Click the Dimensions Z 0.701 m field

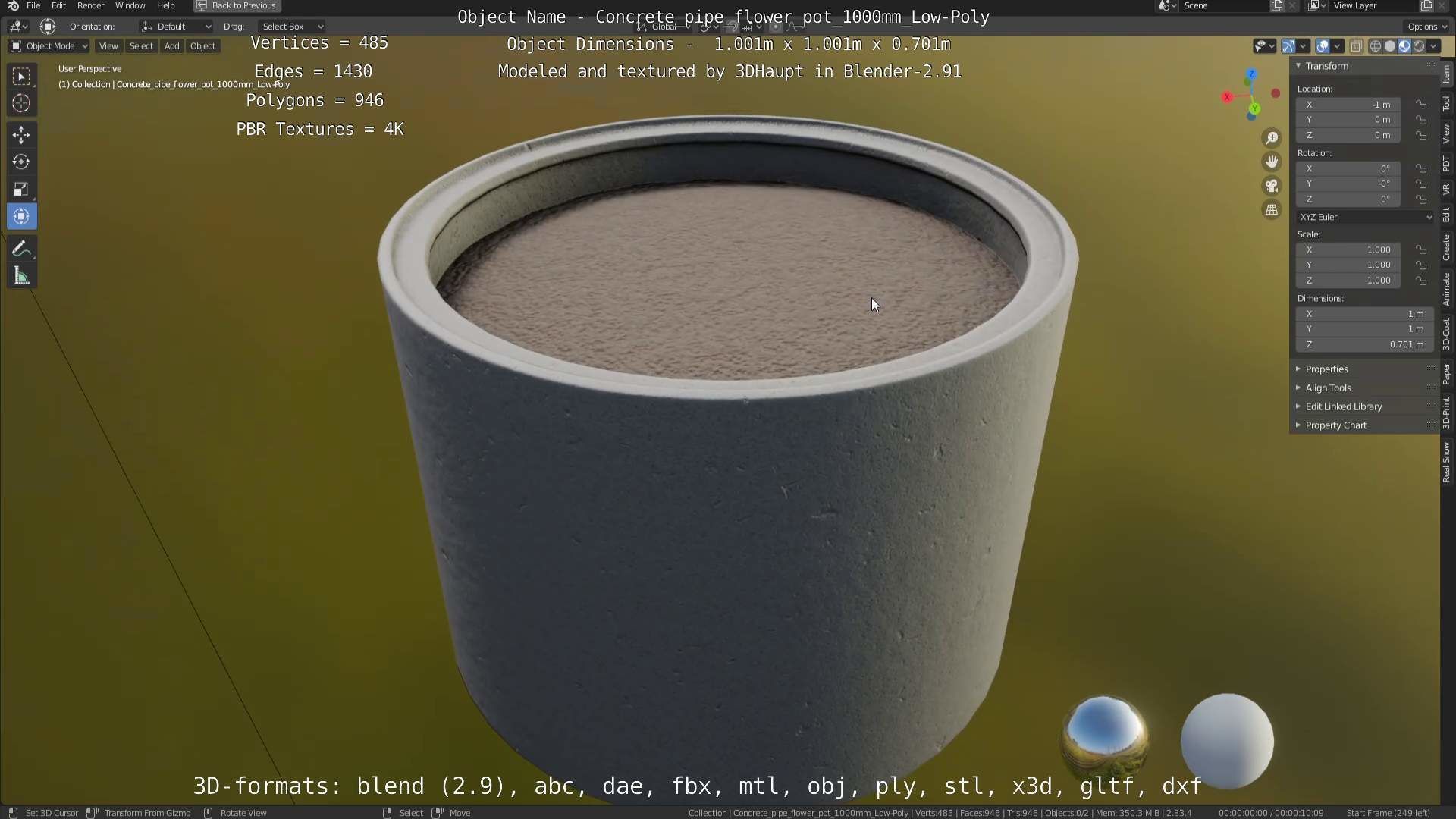pyautogui.click(x=1365, y=344)
